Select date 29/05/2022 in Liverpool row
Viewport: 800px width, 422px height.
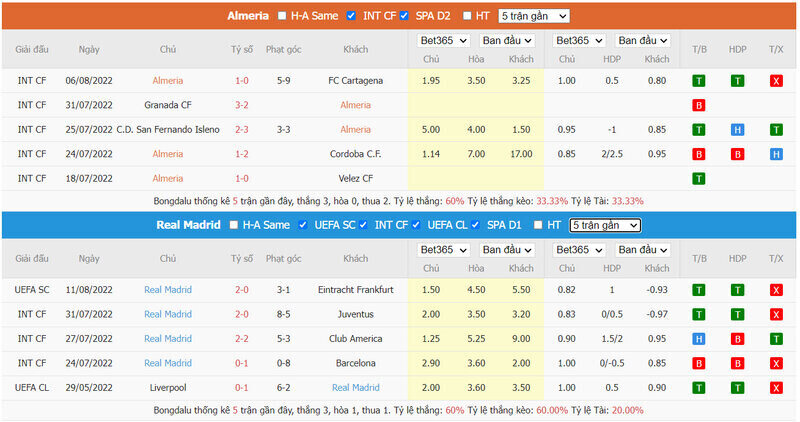[x=89, y=388]
